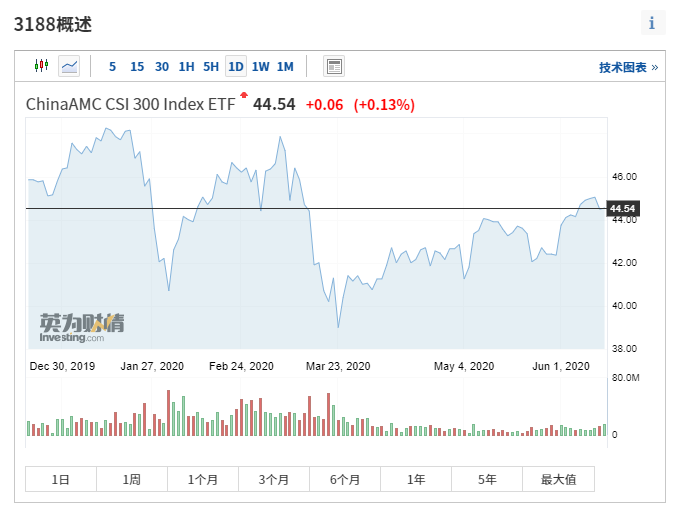Switch to the 1M interval

click(x=285, y=67)
